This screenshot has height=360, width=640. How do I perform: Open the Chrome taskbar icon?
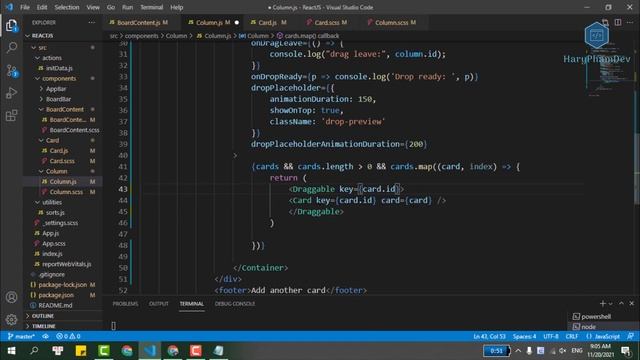point(127,351)
